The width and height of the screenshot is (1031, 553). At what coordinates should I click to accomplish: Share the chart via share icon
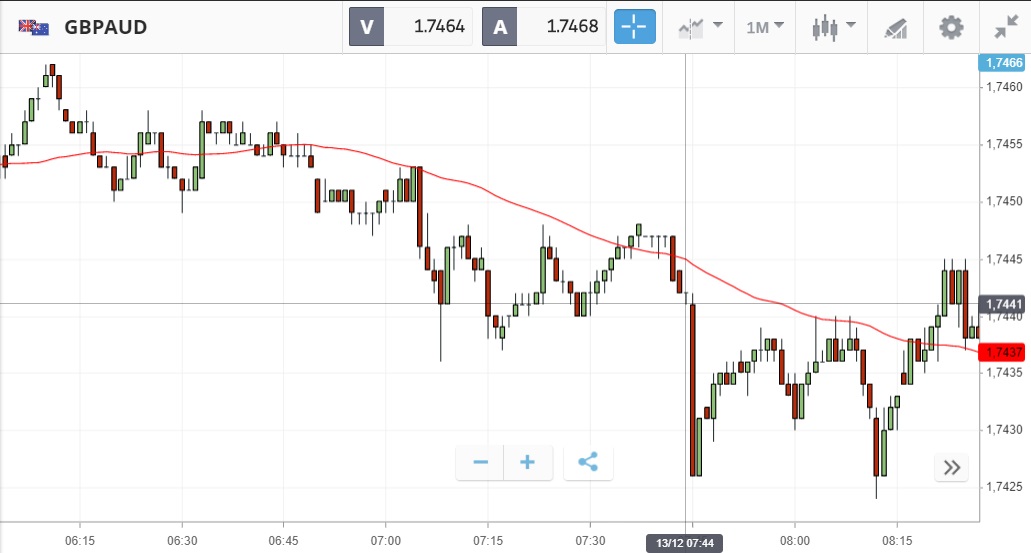click(x=588, y=462)
